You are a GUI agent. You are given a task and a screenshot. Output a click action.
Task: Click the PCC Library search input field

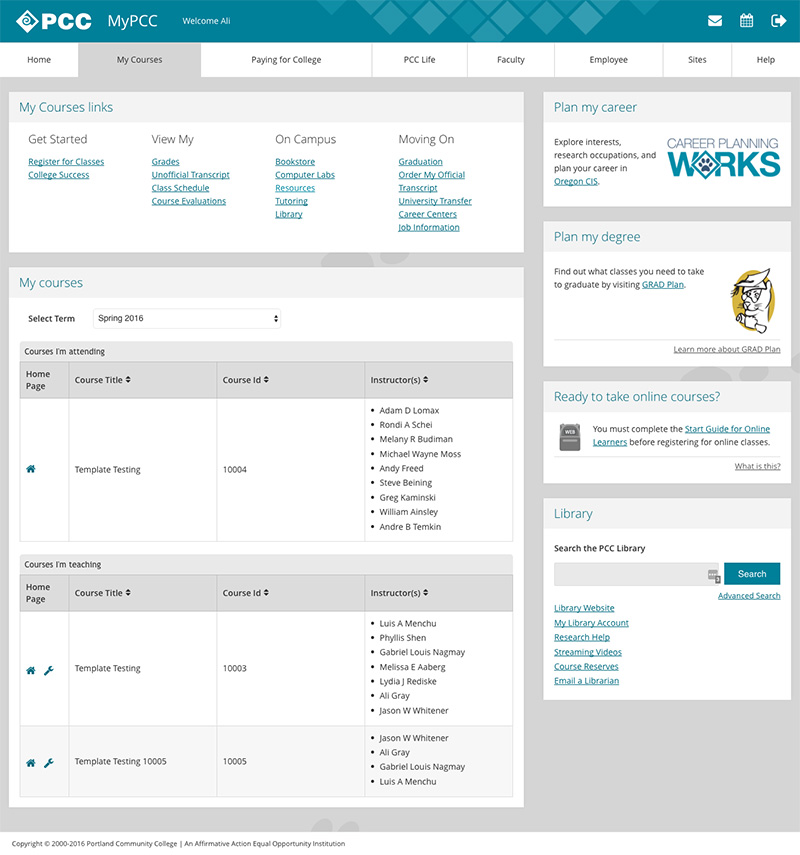click(x=632, y=574)
